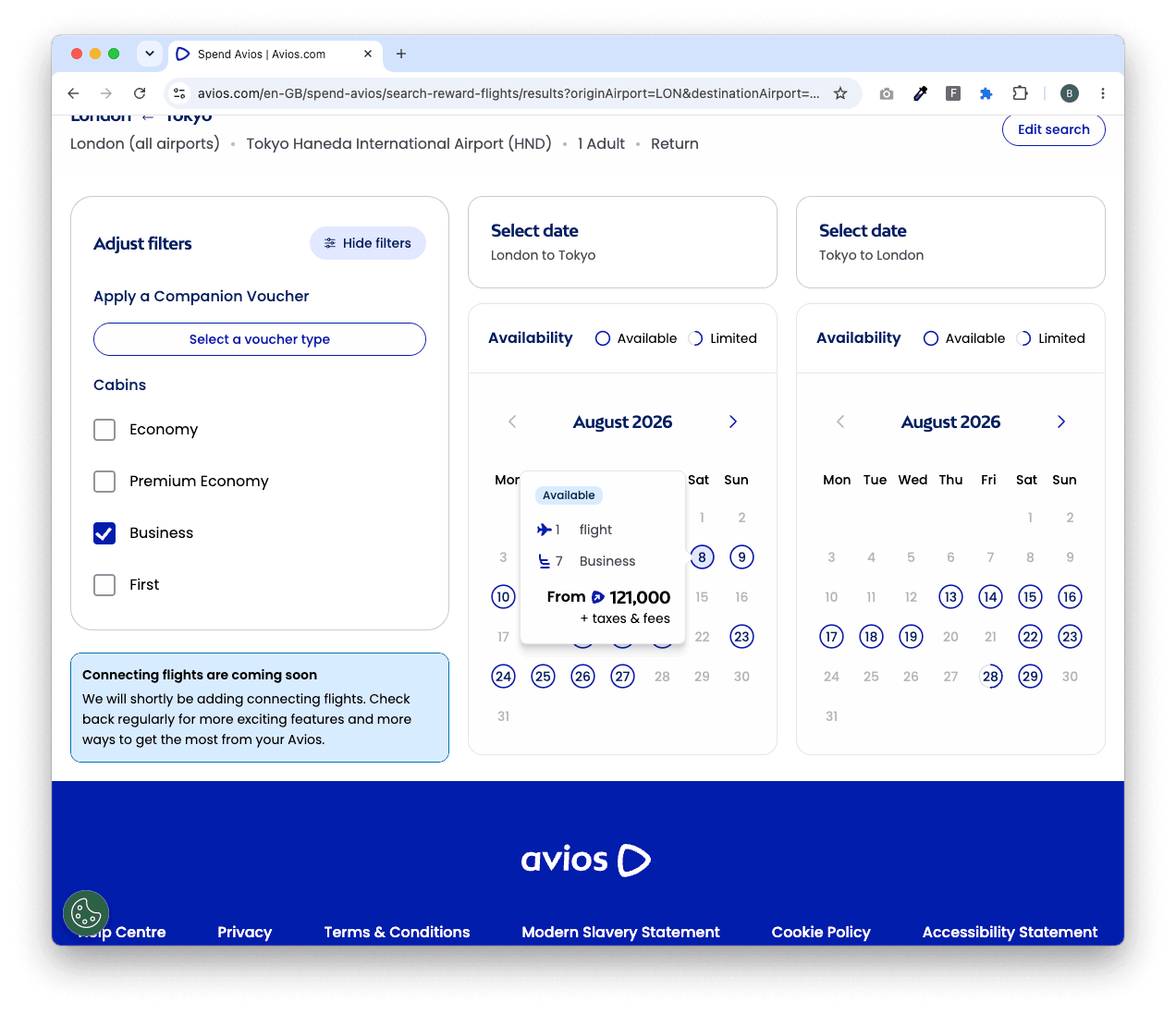
Task: Tick the Economy cabin checkbox
Action: coord(104,430)
